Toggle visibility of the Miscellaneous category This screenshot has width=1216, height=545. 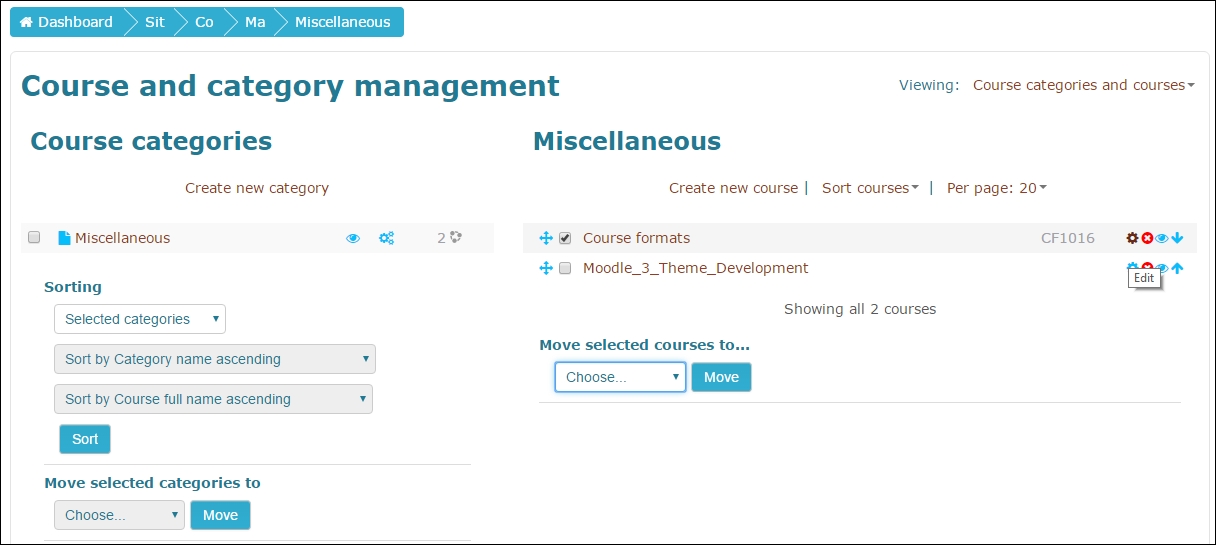pyautogui.click(x=353, y=238)
